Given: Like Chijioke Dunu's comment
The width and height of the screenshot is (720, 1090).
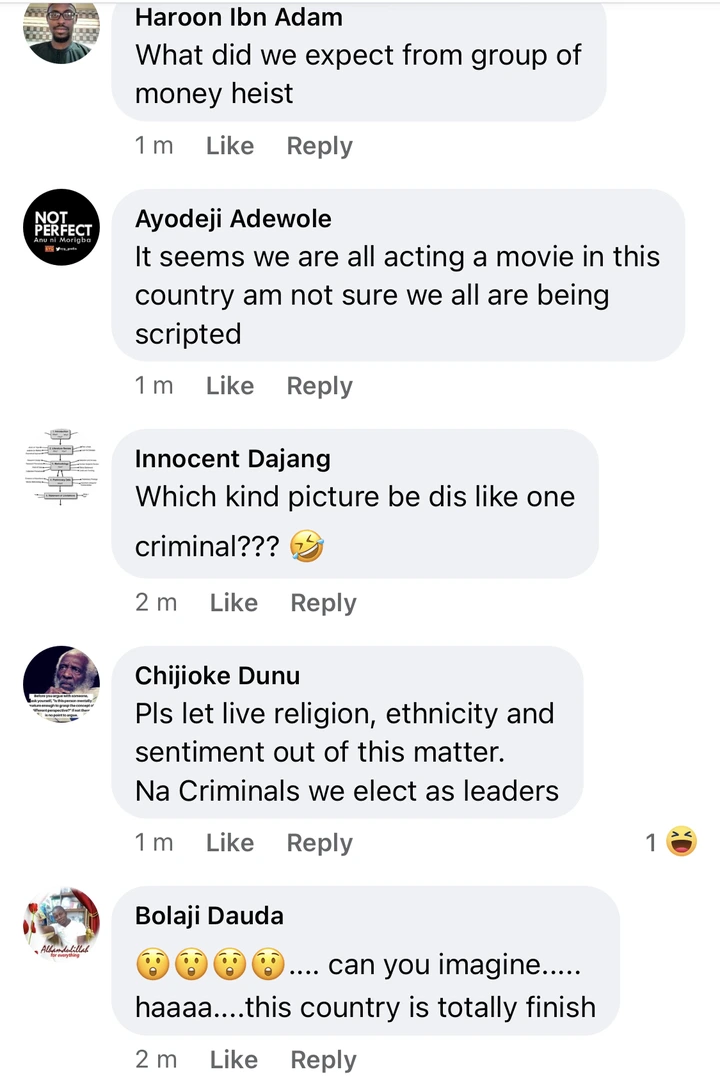Looking at the screenshot, I should pyautogui.click(x=230, y=843).
